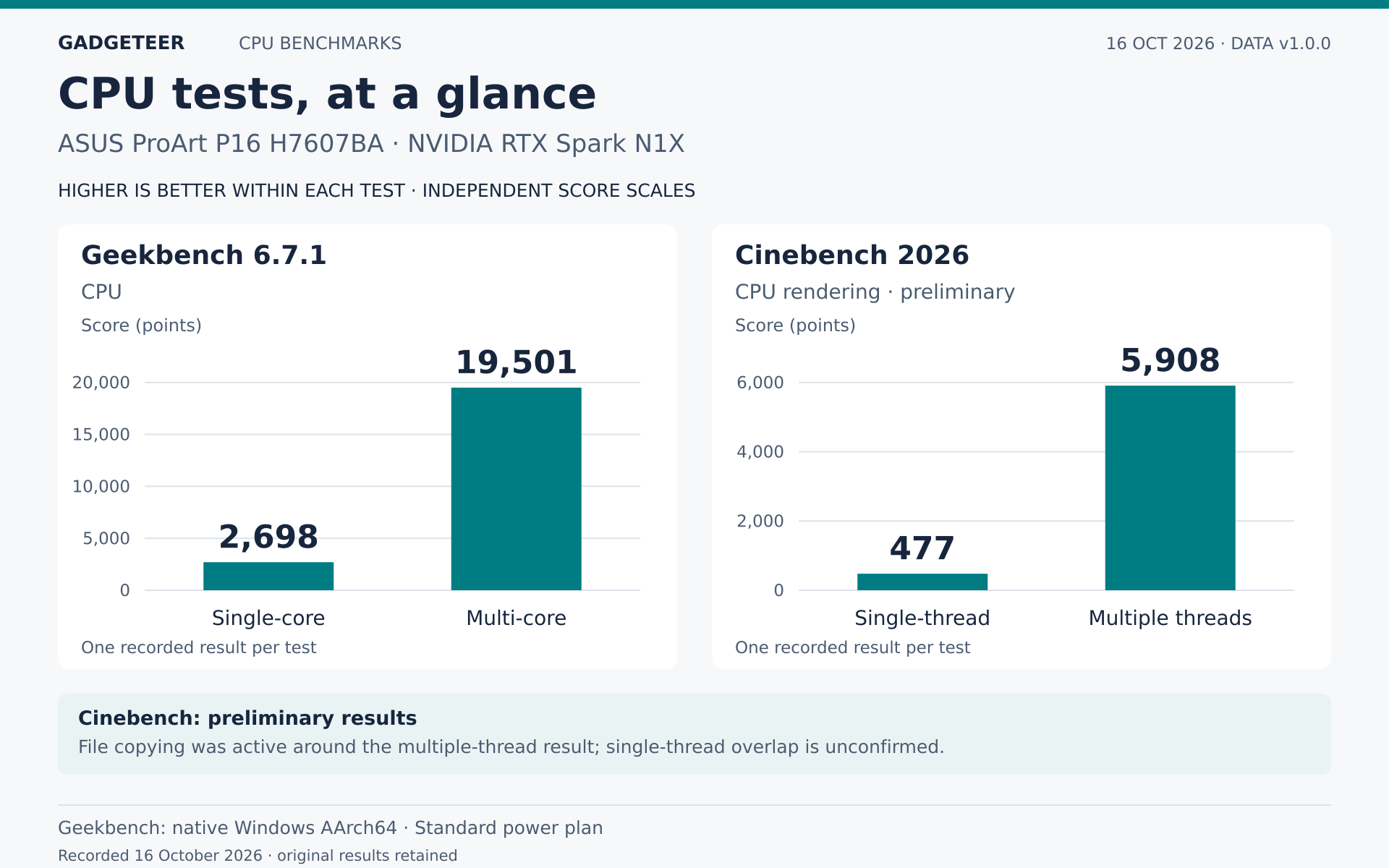Click the 'HIGHER IS BETTER WITHIN EACH TEST' note
1389x868 pixels.
(376, 191)
